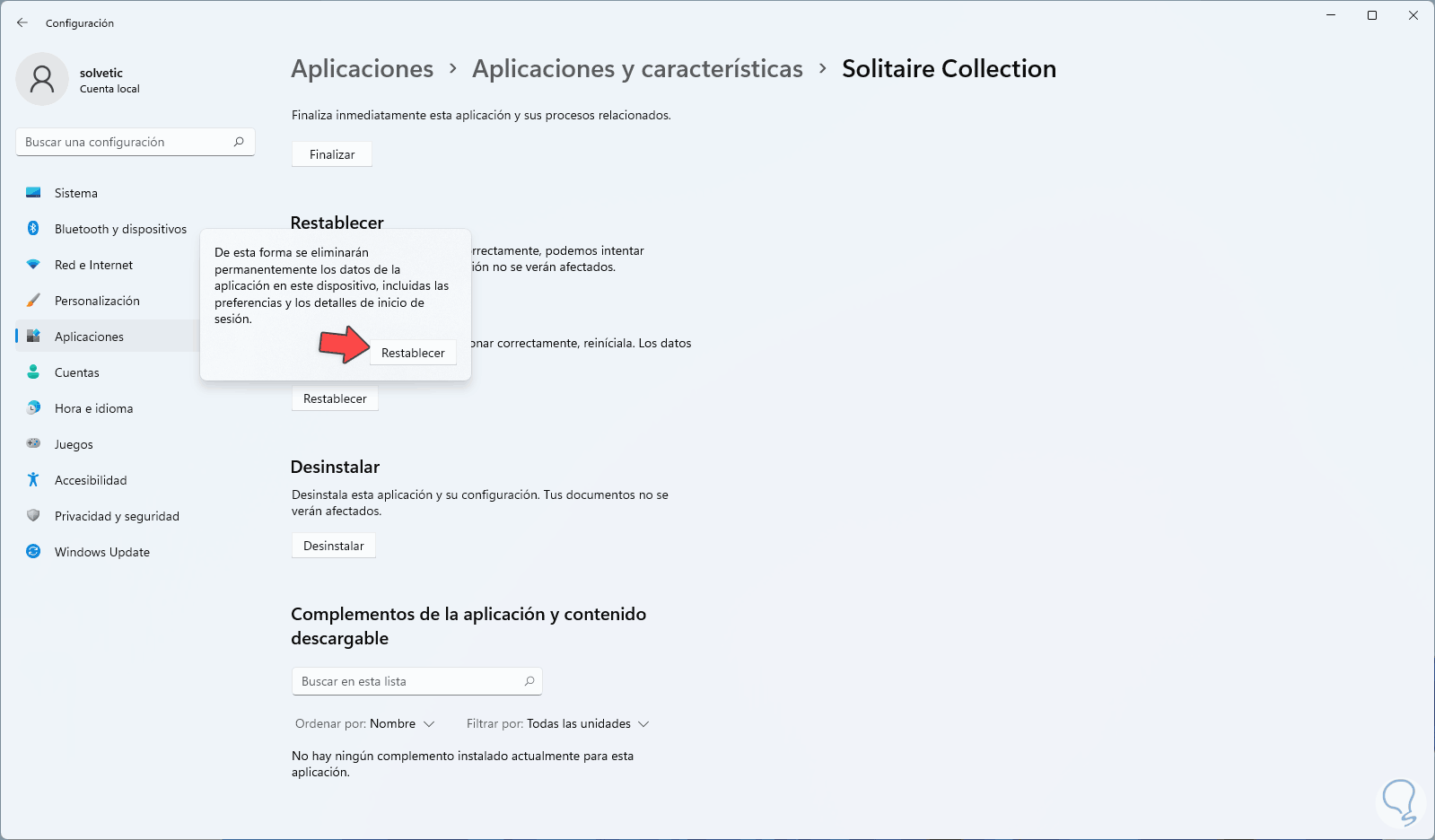Go back to Aplicaciones breadcrumb
This screenshot has height=840, width=1435.
363,69
